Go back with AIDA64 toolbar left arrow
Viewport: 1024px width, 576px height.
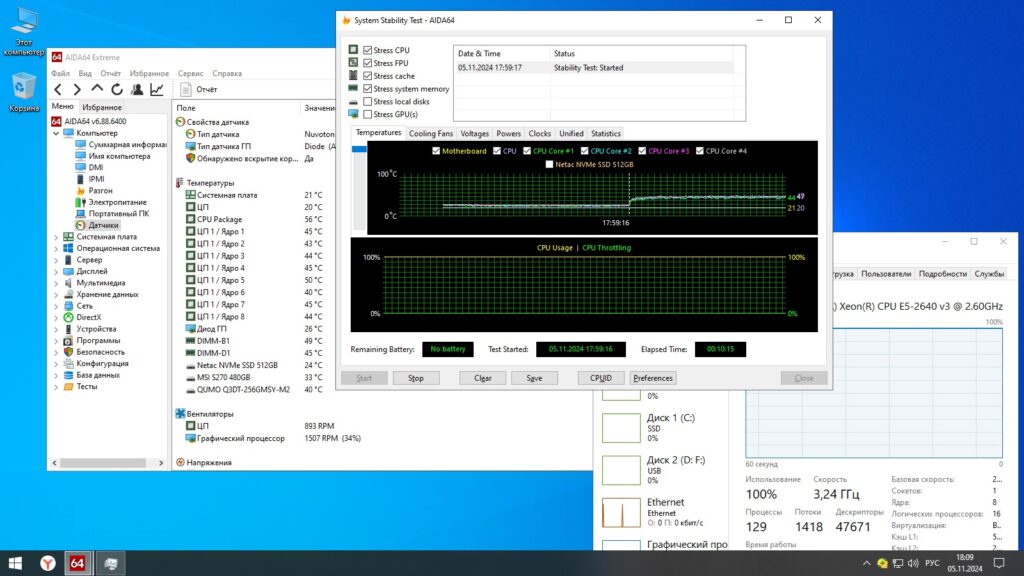(58, 89)
